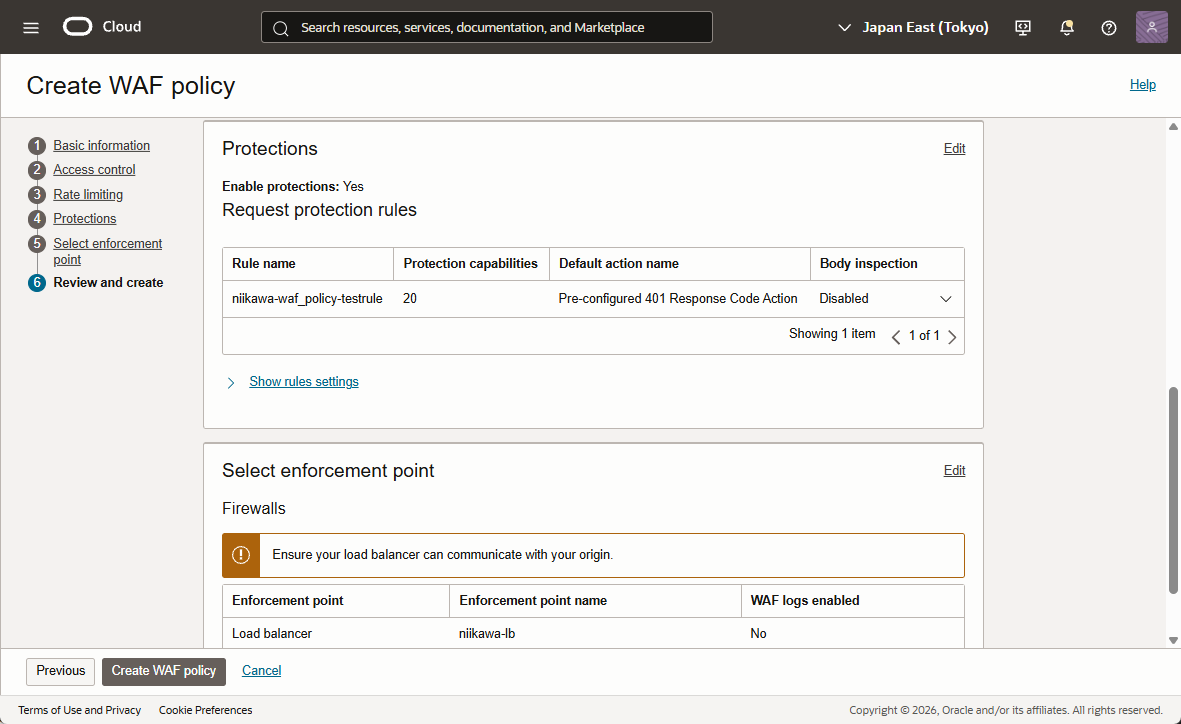Click the vertical scrollbar down arrow

pyautogui.click(x=1173, y=640)
